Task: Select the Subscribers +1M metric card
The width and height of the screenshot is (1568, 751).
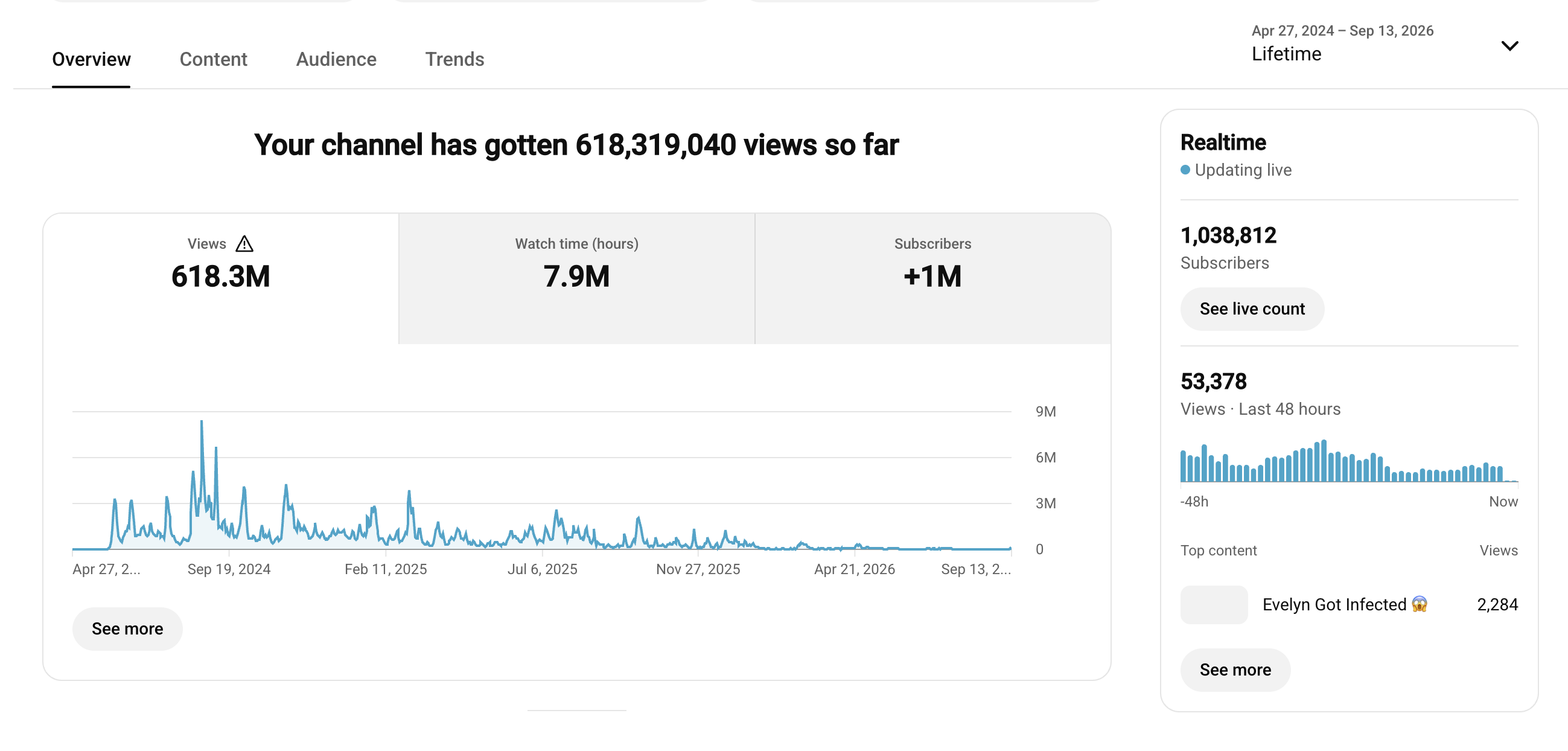Action: tap(932, 278)
